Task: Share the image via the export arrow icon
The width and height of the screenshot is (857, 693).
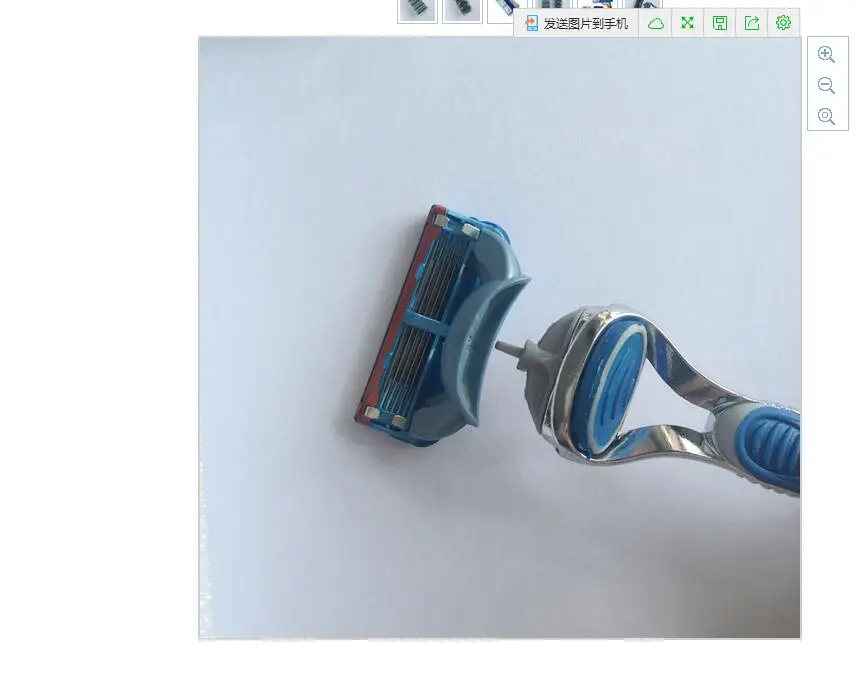Action: coord(752,23)
